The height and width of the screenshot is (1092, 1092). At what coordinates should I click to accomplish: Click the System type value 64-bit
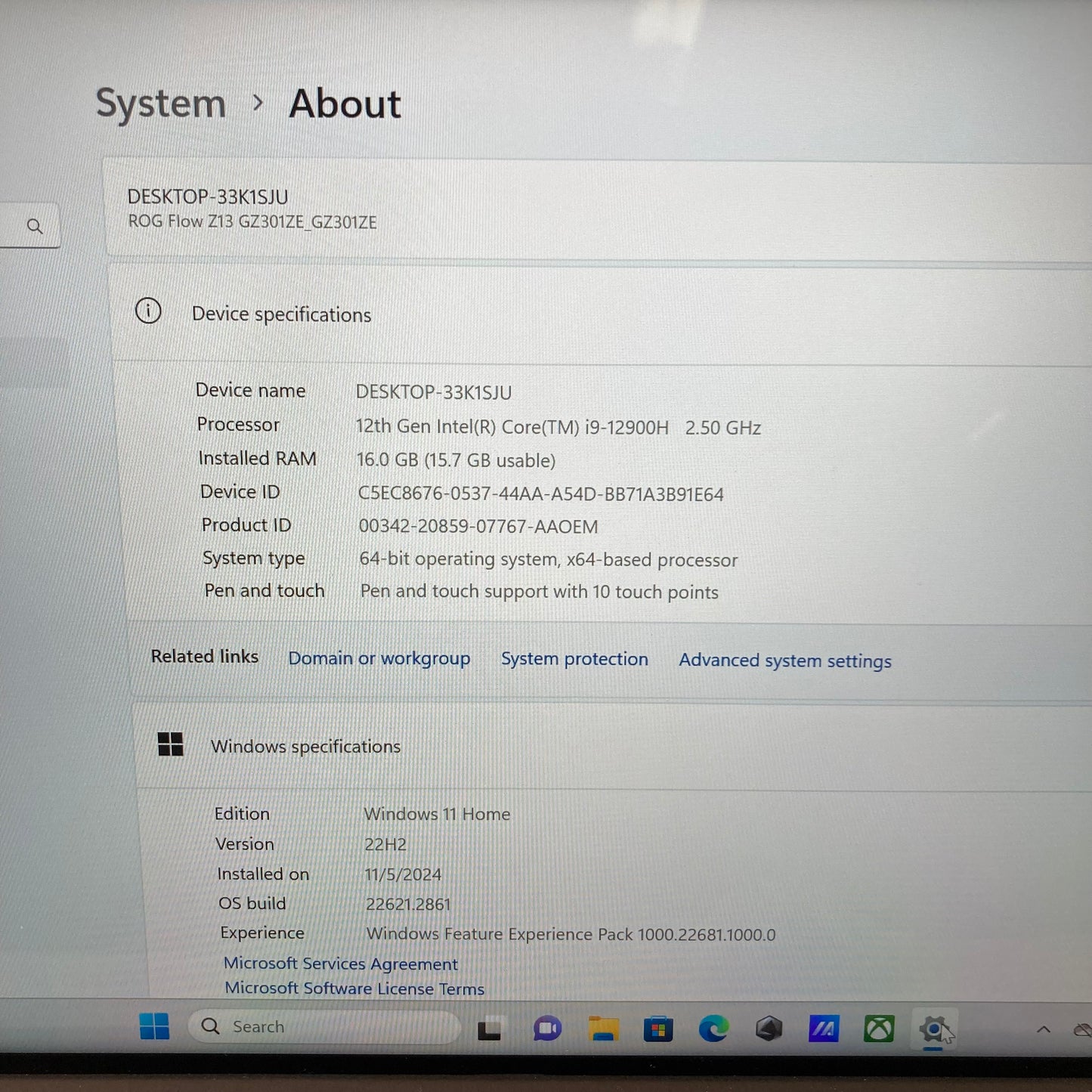pos(549,559)
